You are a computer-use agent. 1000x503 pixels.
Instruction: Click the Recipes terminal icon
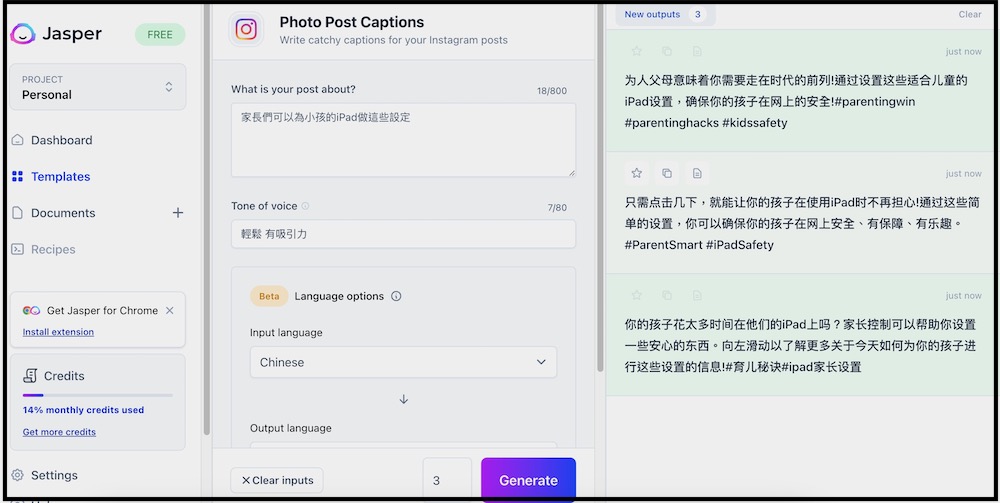click(18, 249)
